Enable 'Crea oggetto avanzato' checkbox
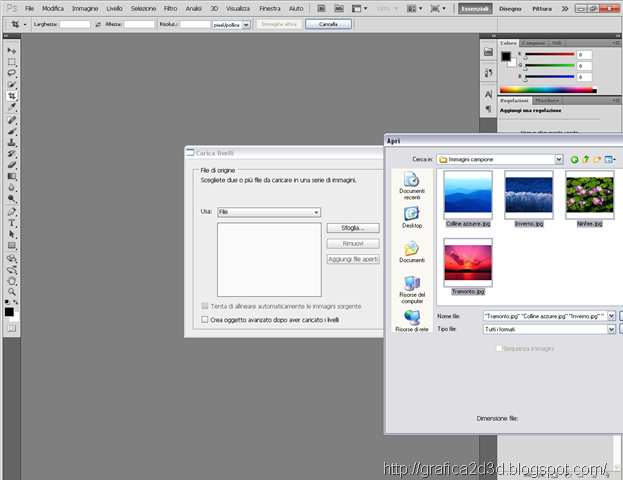Image resolution: width=623 pixels, height=480 pixels. [205, 320]
